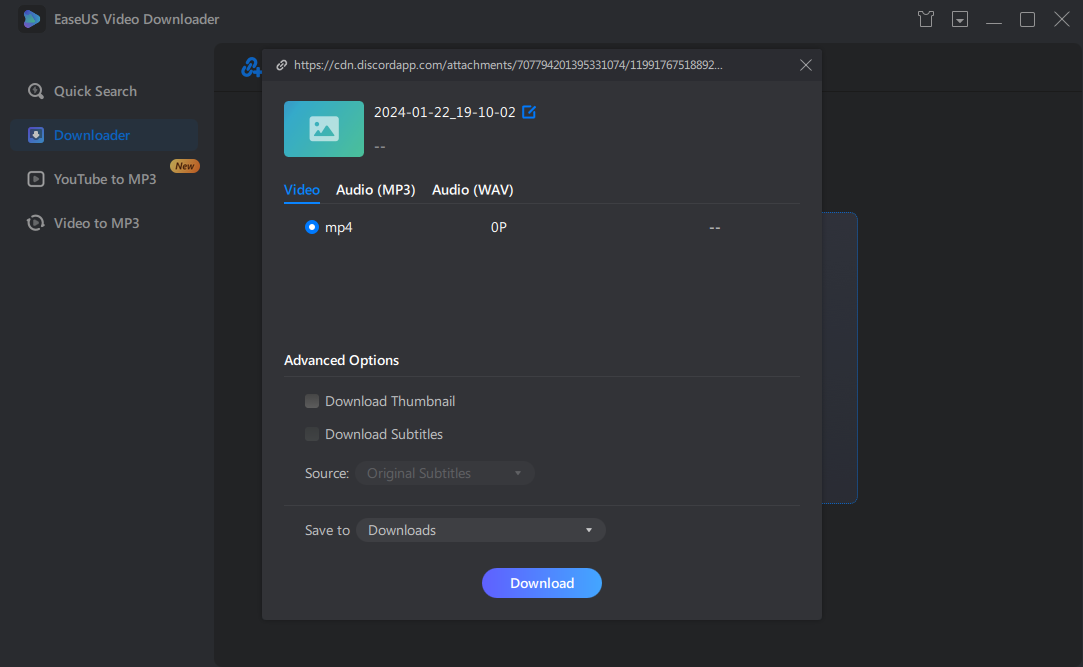Open the skin shirt icon in title bar

coord(926,19)
